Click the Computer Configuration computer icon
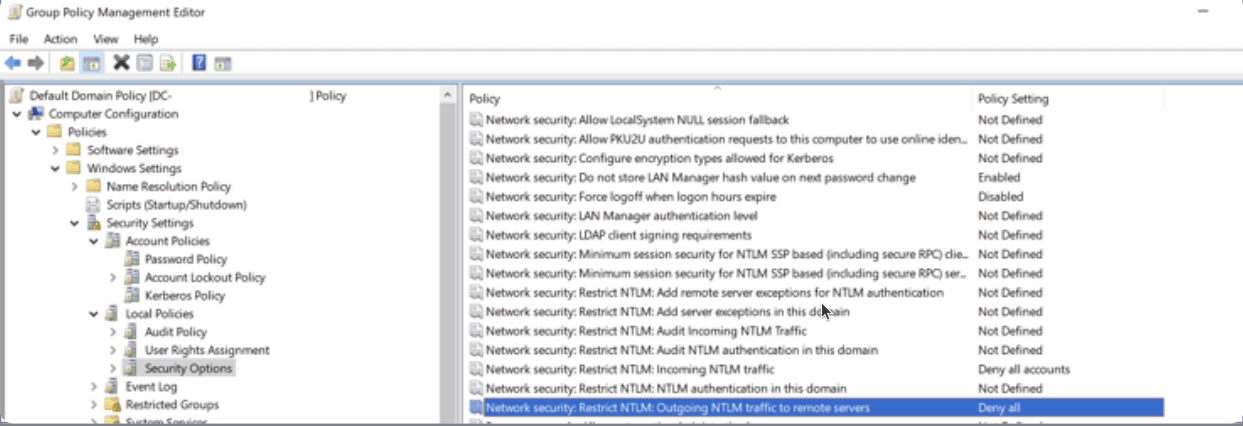This screenshot has width=1243, height=426. (36, 114)
